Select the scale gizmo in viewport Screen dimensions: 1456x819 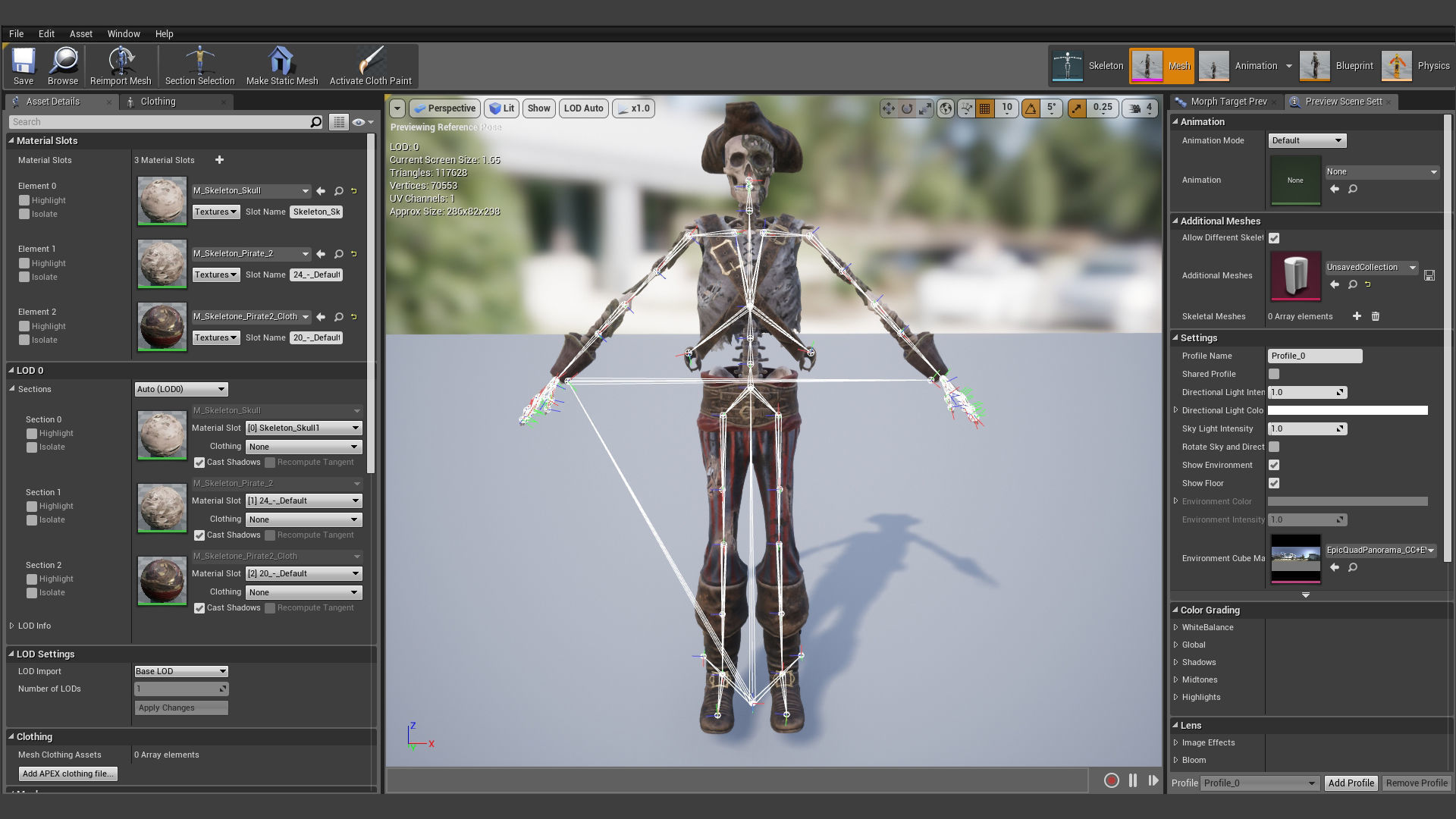pyautogui.click(x=926, y=108)
